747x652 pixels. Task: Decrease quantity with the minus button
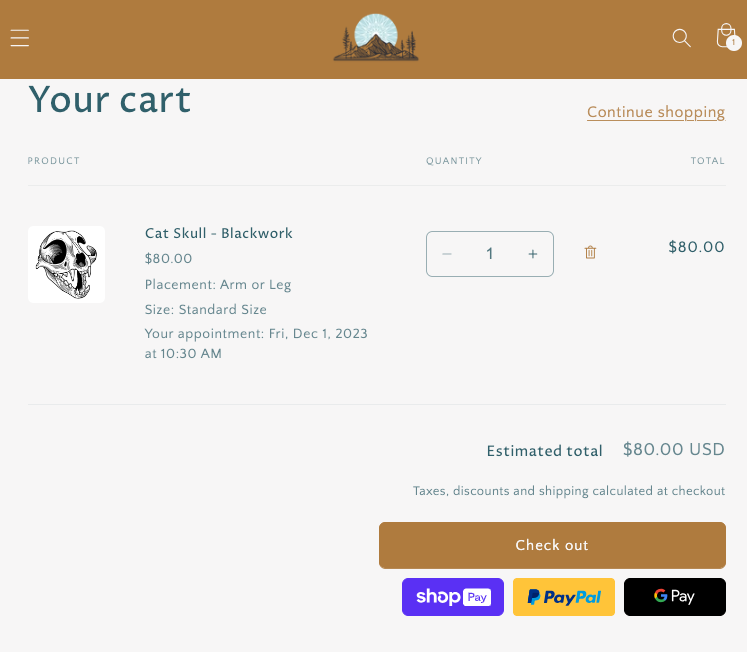pos(447,254)
